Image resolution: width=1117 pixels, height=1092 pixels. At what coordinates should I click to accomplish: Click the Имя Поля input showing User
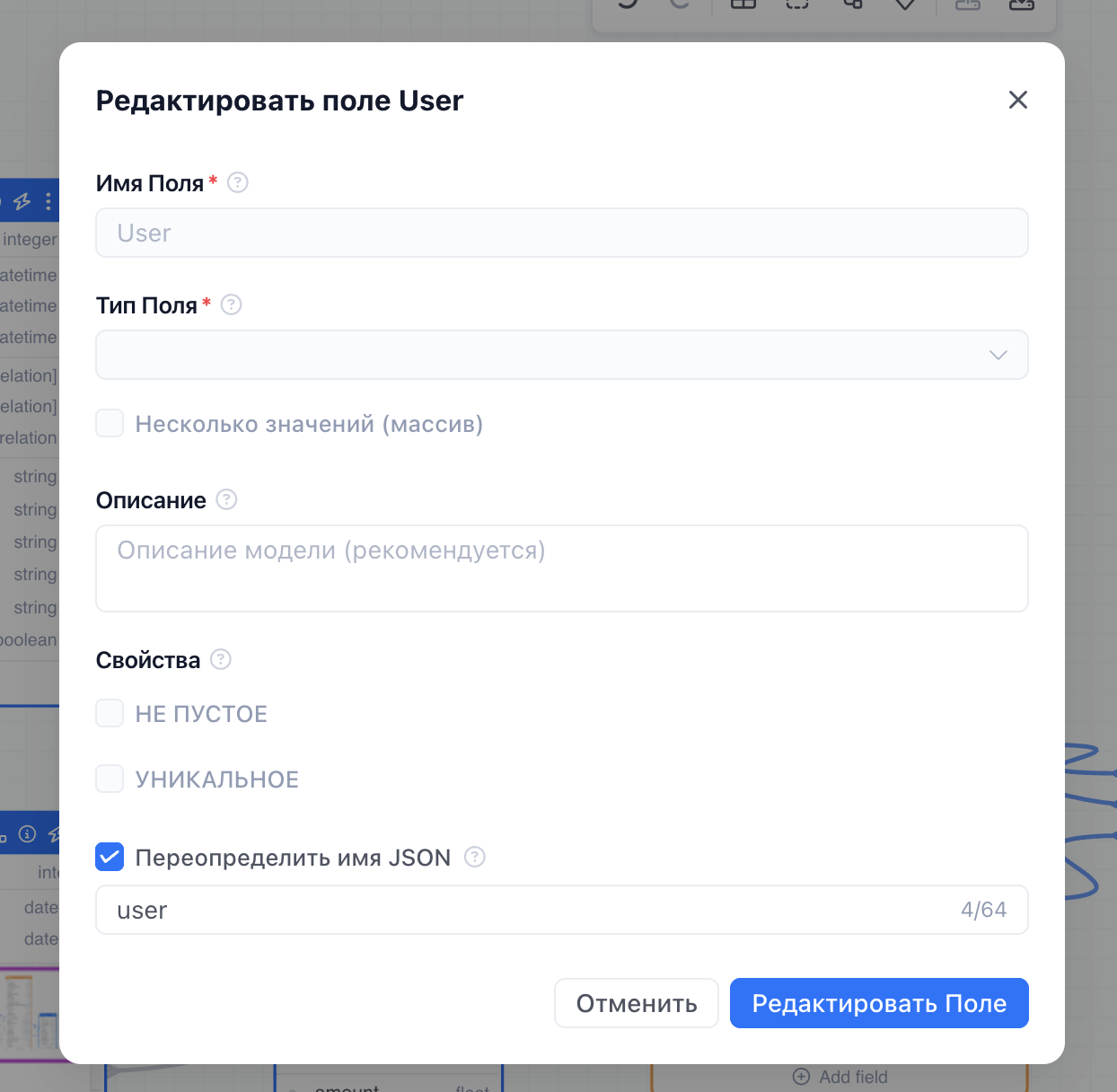click(x=562, y=233)
